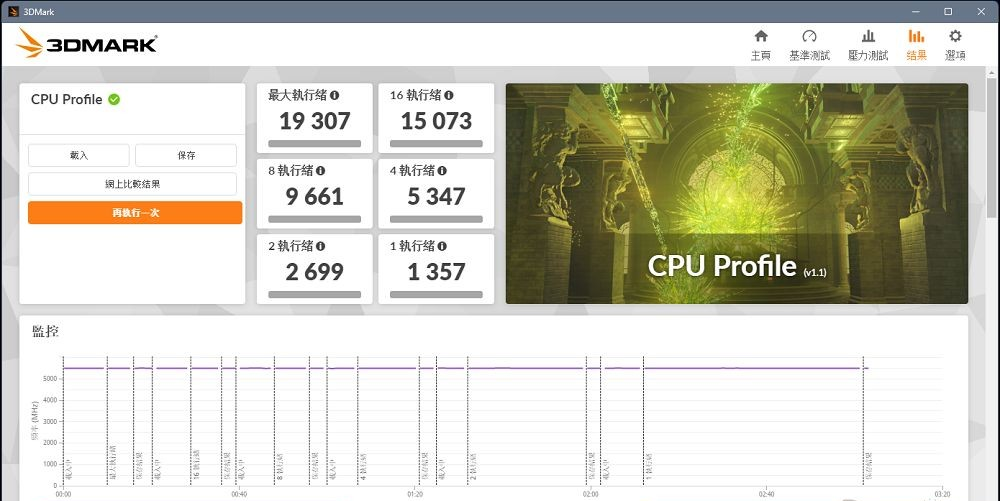1000x501 pixels.
Task: Click the 15 073 score value
Action: [x=436, y=120]
